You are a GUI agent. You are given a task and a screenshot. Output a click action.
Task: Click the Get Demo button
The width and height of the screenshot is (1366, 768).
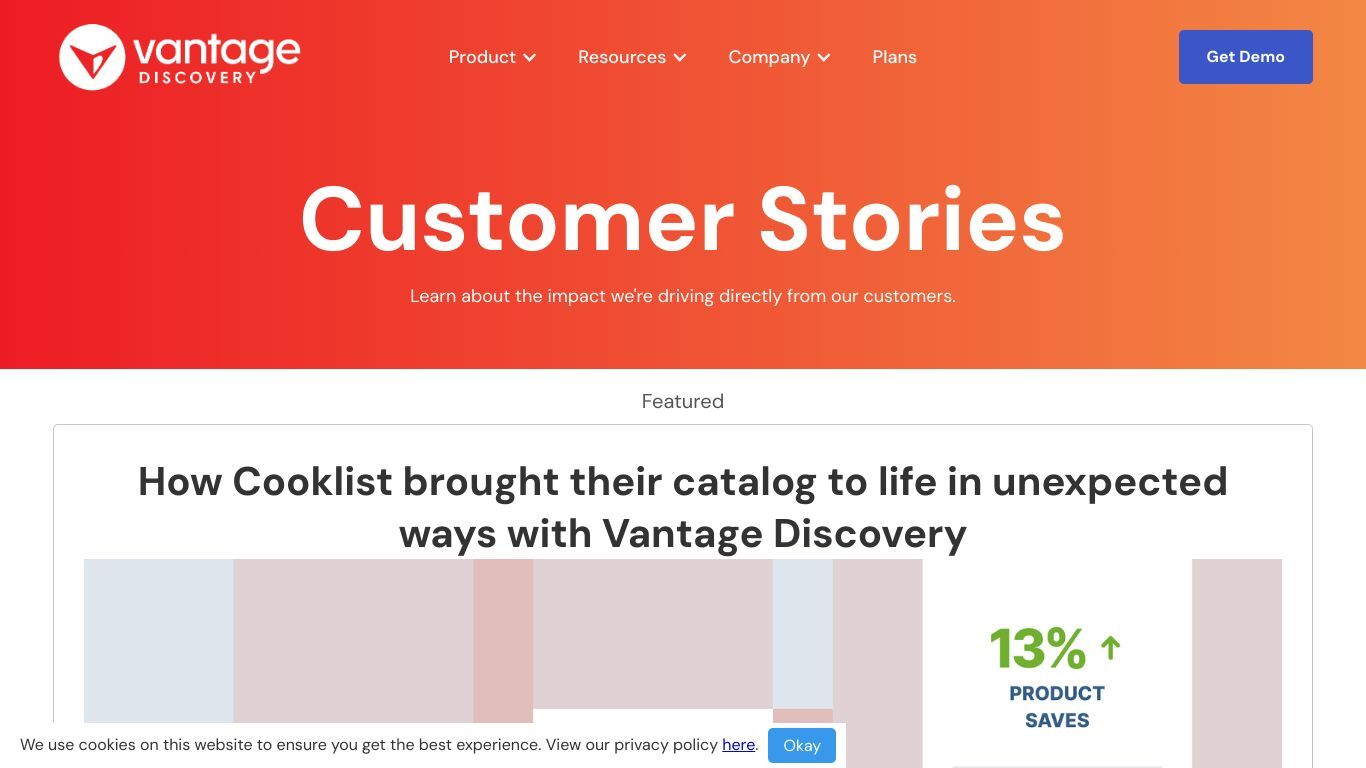[1245, 57]
